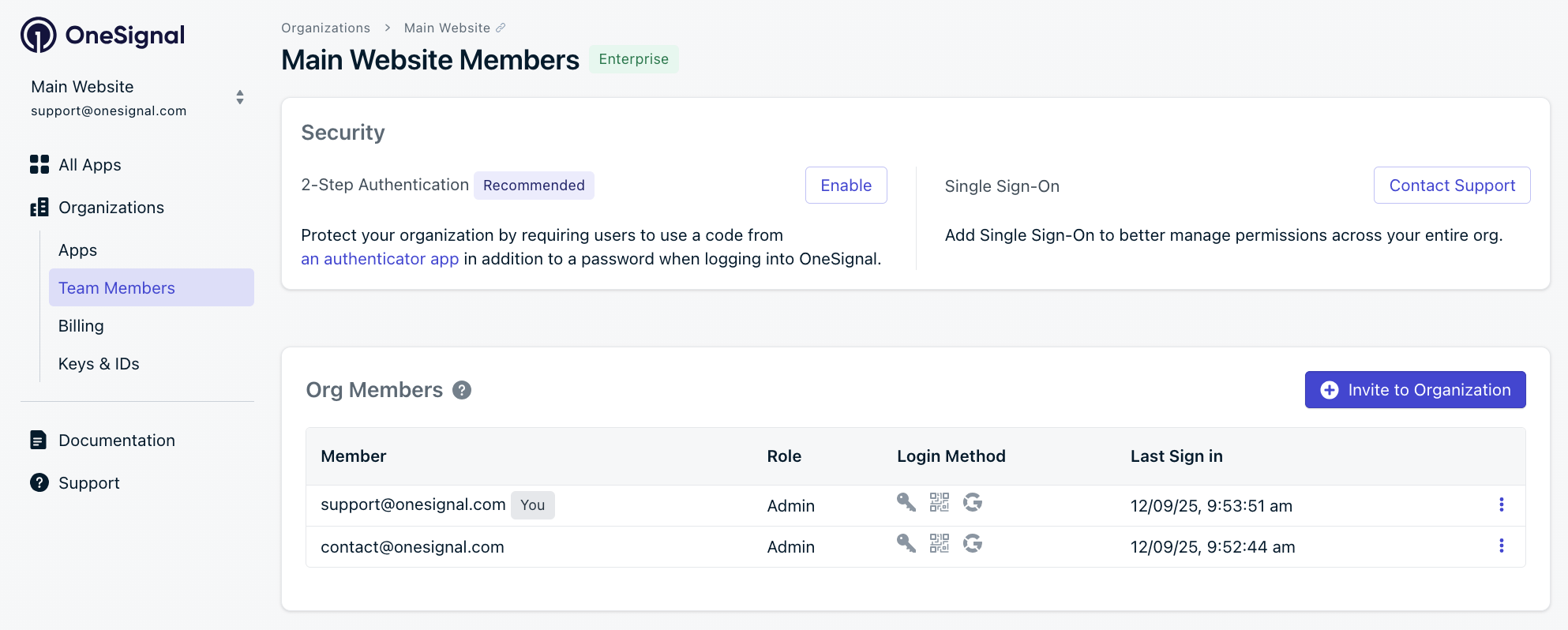Go to Billing in the sidebar

(81, 326)
